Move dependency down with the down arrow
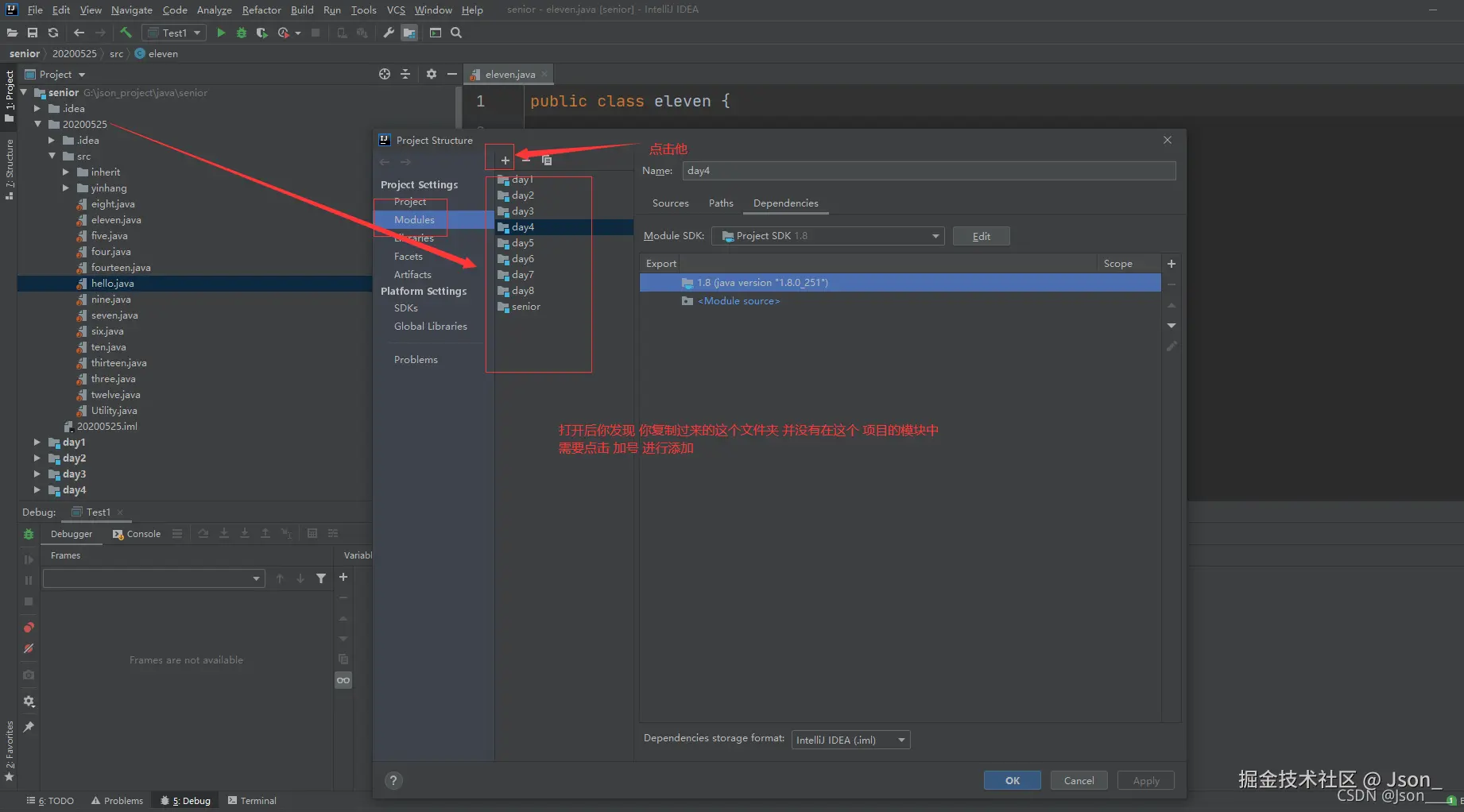This screenshot has width=1464, height=812. [x=1172, y=326]
